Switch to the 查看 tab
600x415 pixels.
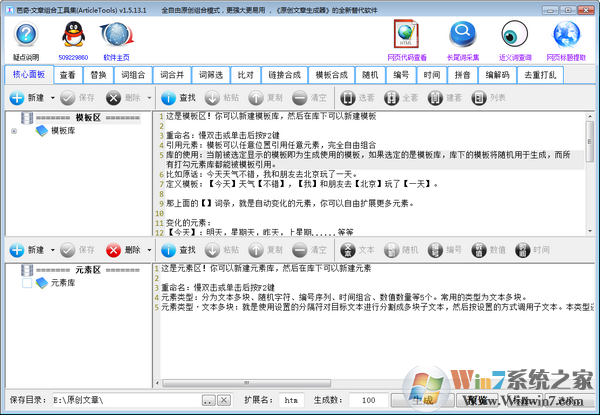(x=68, y=75)
